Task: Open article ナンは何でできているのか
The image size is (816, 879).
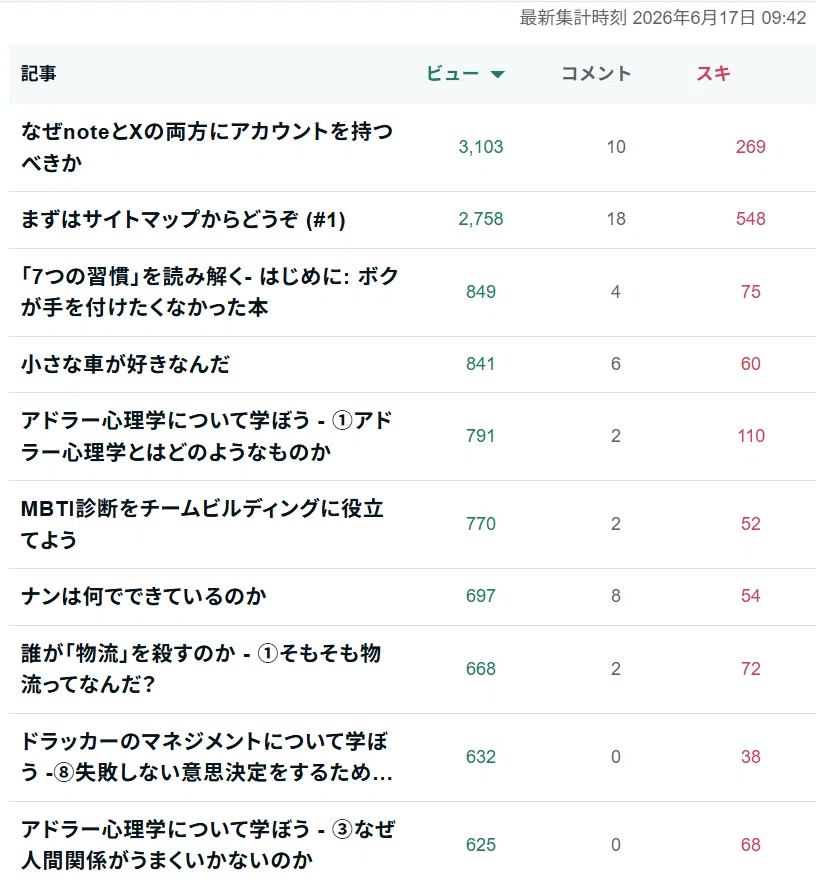Action: (143, 596)
